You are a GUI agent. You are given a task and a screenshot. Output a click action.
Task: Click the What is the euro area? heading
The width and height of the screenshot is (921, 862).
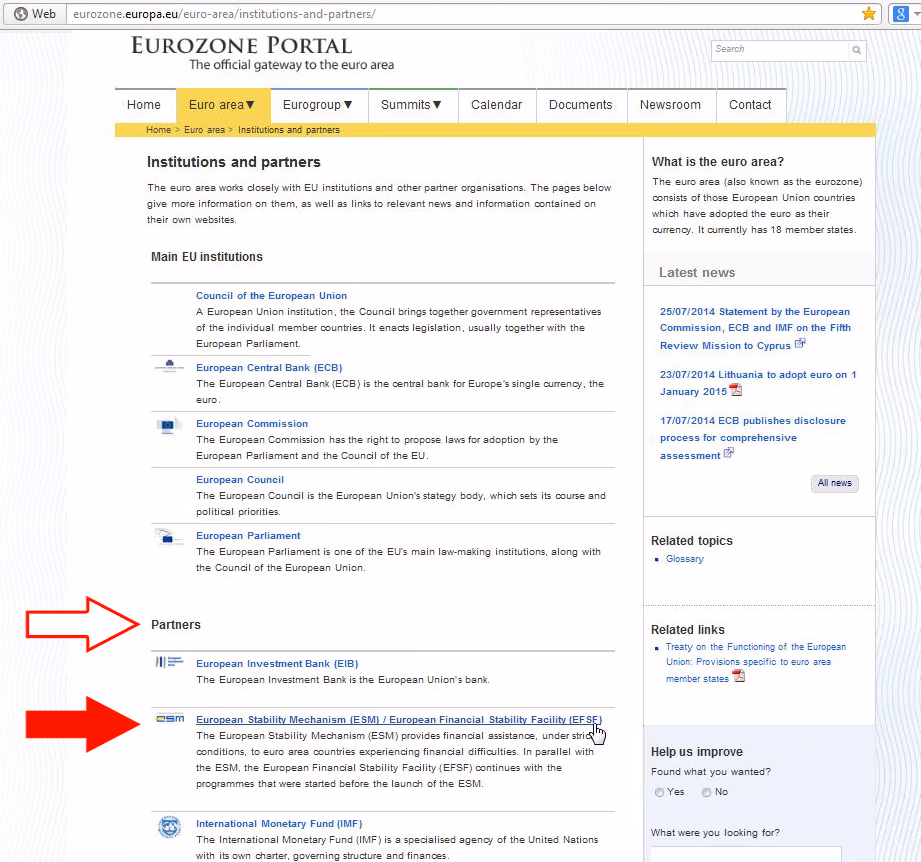(x=718, y=161)
